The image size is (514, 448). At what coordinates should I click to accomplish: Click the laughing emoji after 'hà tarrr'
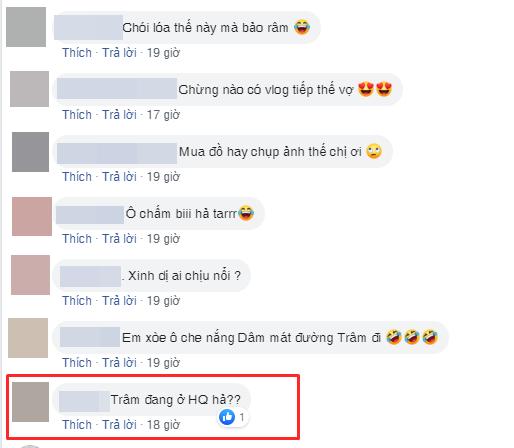click(246, 213)
